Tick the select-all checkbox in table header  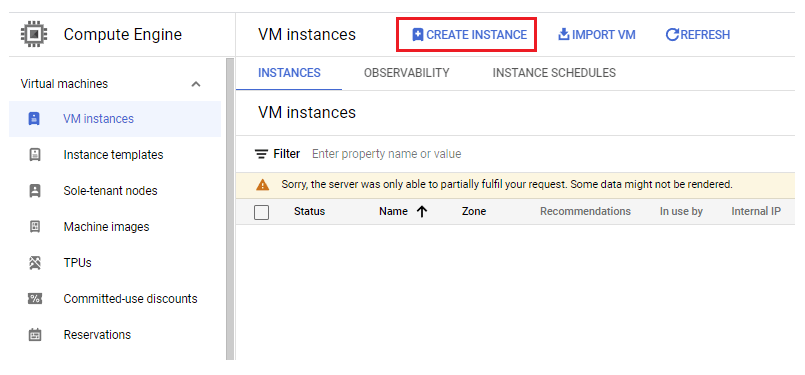click(x=261, y=212)
